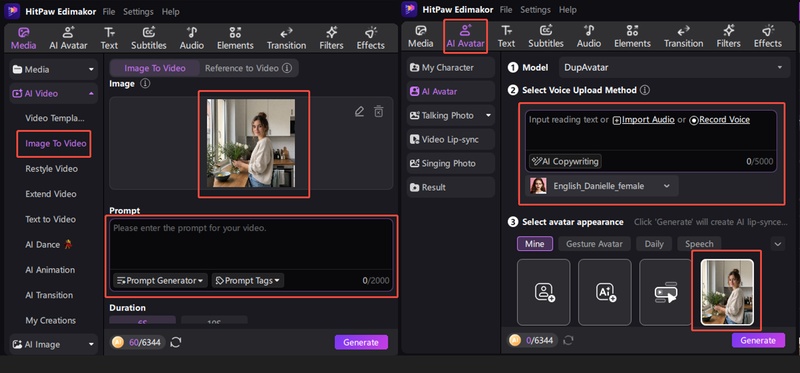The image size is (800, 373).
Task: Open Video Lip-sync in right sidebar
Action: coord(451,139)
